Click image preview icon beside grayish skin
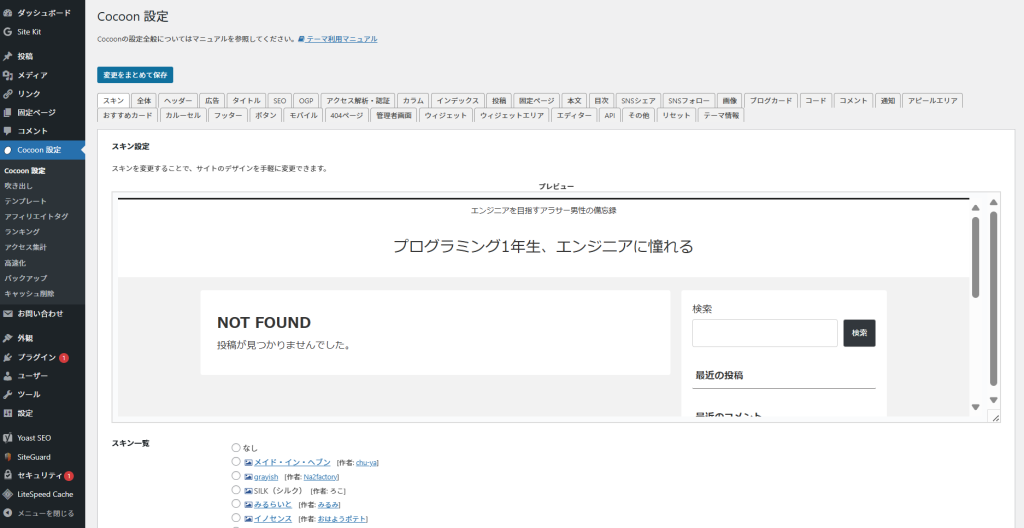This screenshot has height=528, width=1024. coord(249,477)
